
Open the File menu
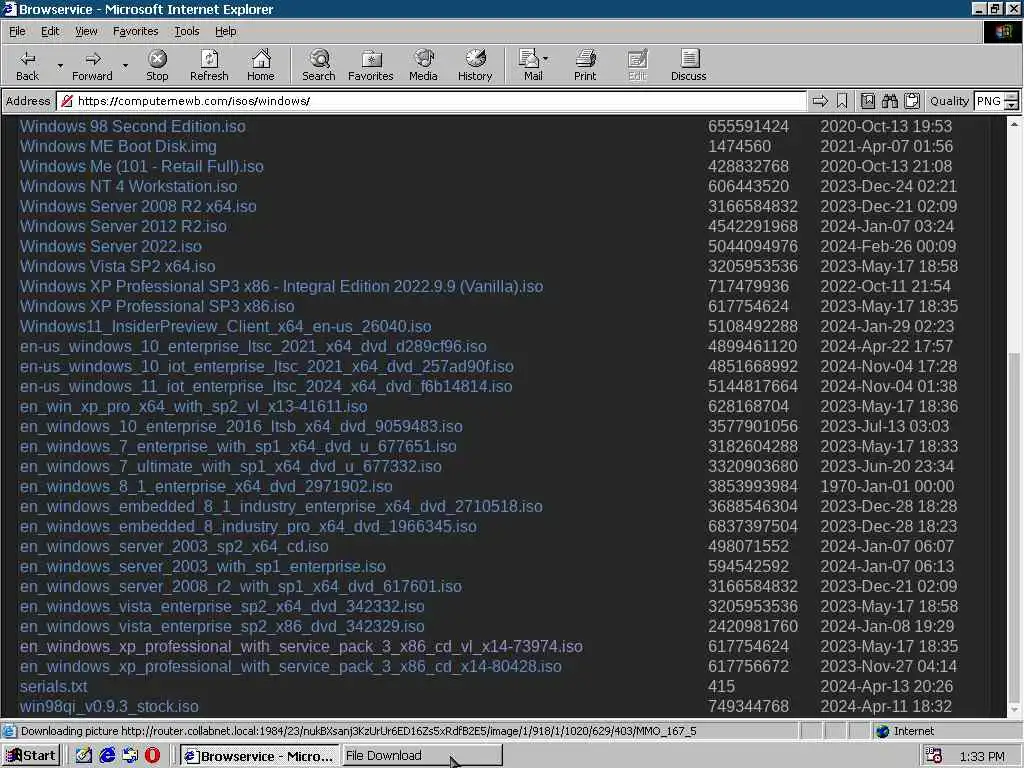tap(17, 31)
